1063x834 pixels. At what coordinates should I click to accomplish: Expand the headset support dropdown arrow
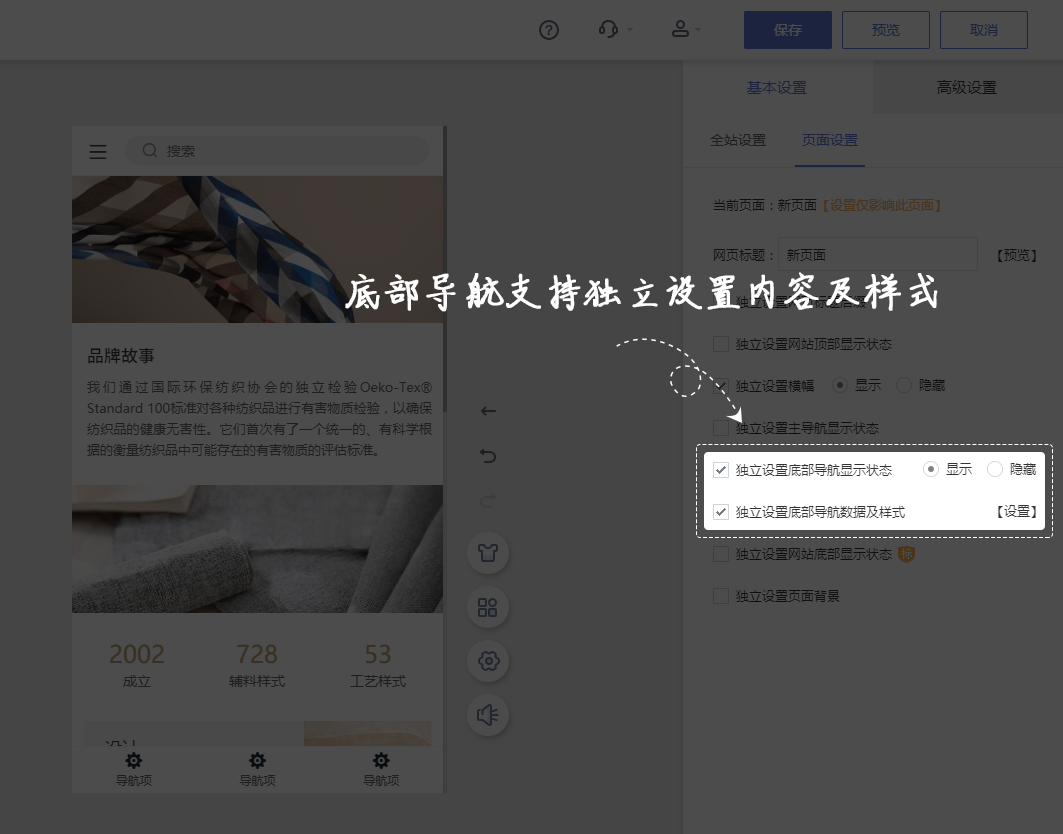[630, 29]
